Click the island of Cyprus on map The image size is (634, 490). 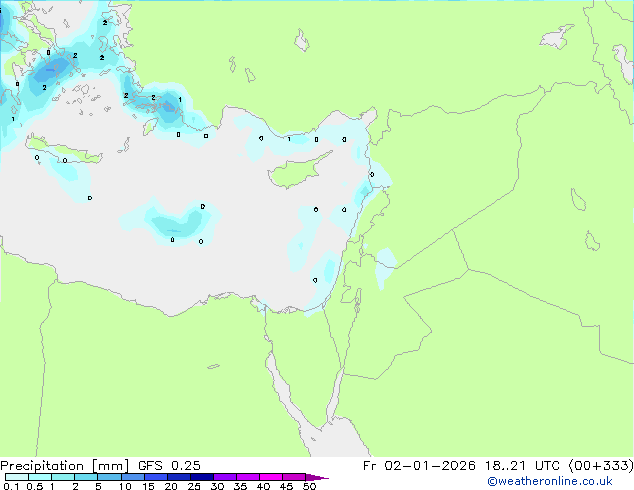click(x=295, y=172)
